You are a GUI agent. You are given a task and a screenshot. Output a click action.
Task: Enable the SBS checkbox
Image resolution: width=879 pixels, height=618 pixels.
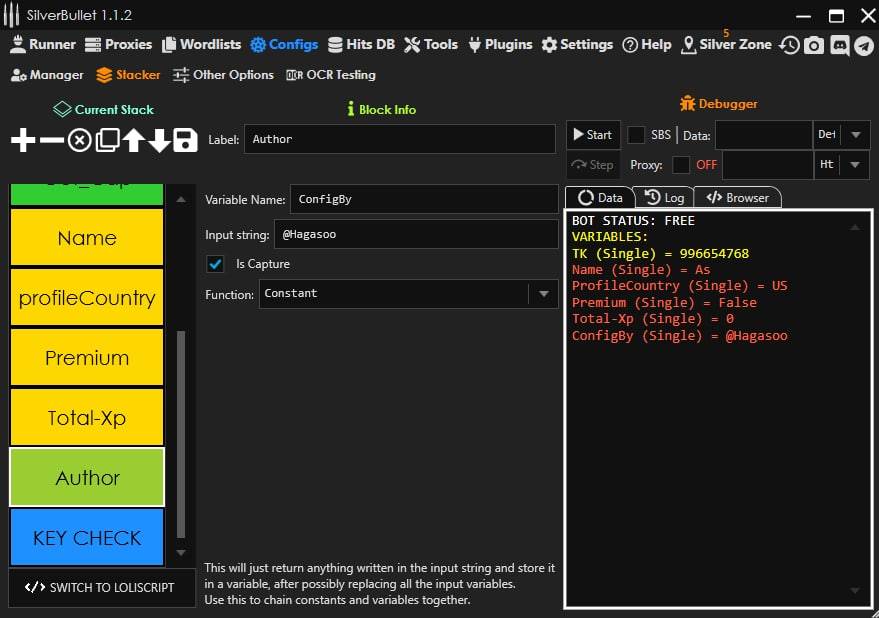(636, 135)
